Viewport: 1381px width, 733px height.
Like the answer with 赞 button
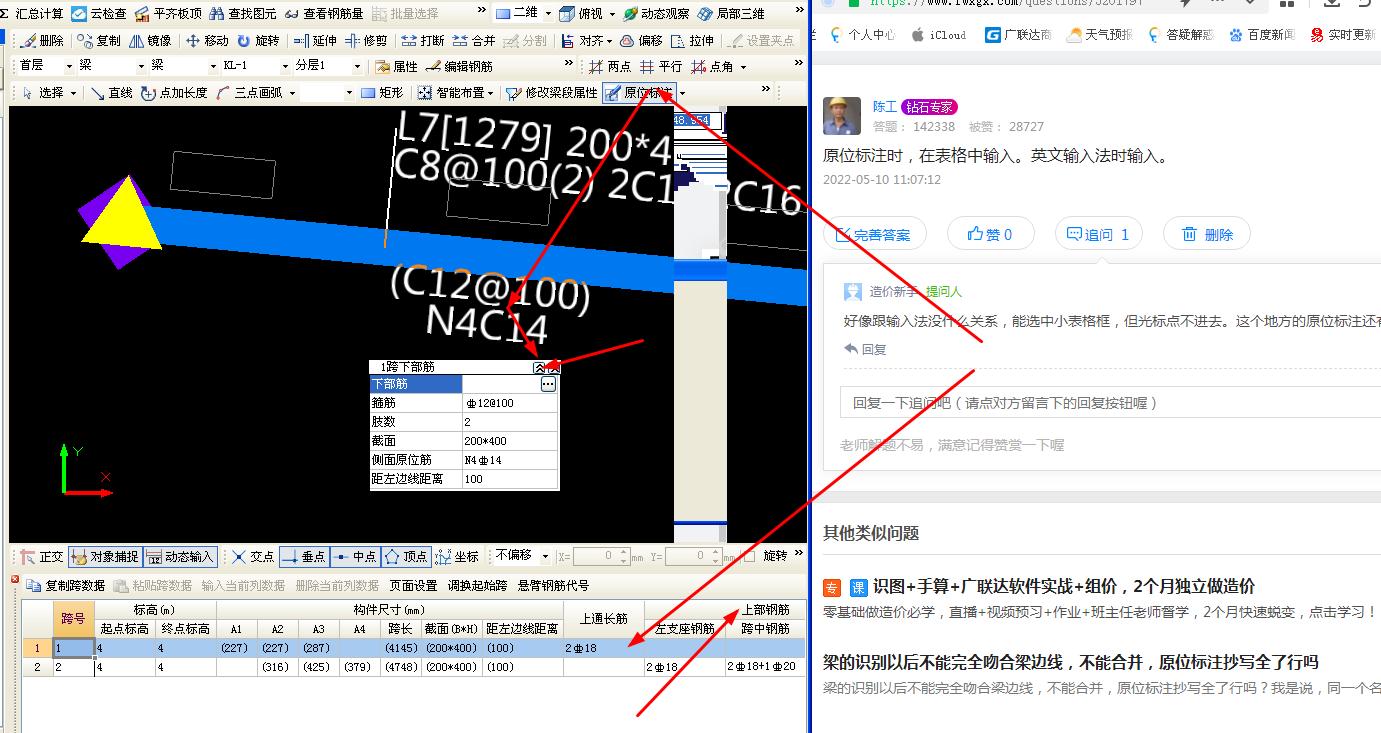click(990, 234)
